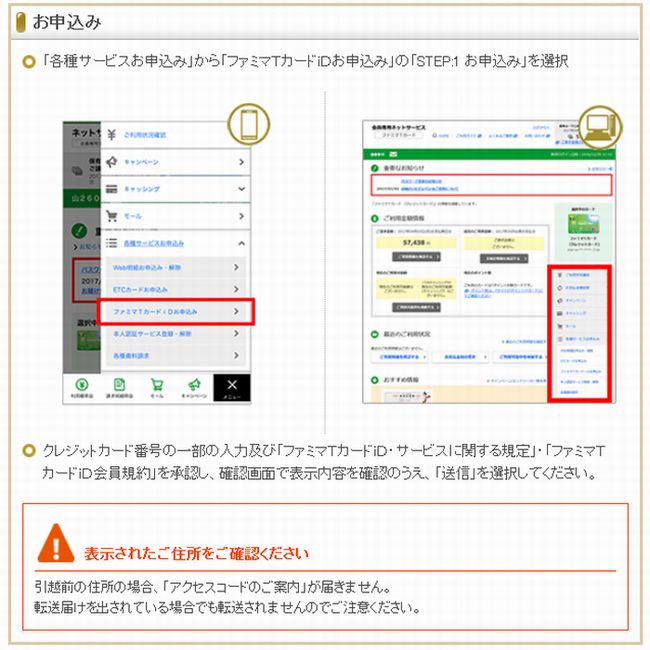Choose ファミマTカードiDお申込み submenu entry
The image size is (650, 650).
(x=155, y=311)
